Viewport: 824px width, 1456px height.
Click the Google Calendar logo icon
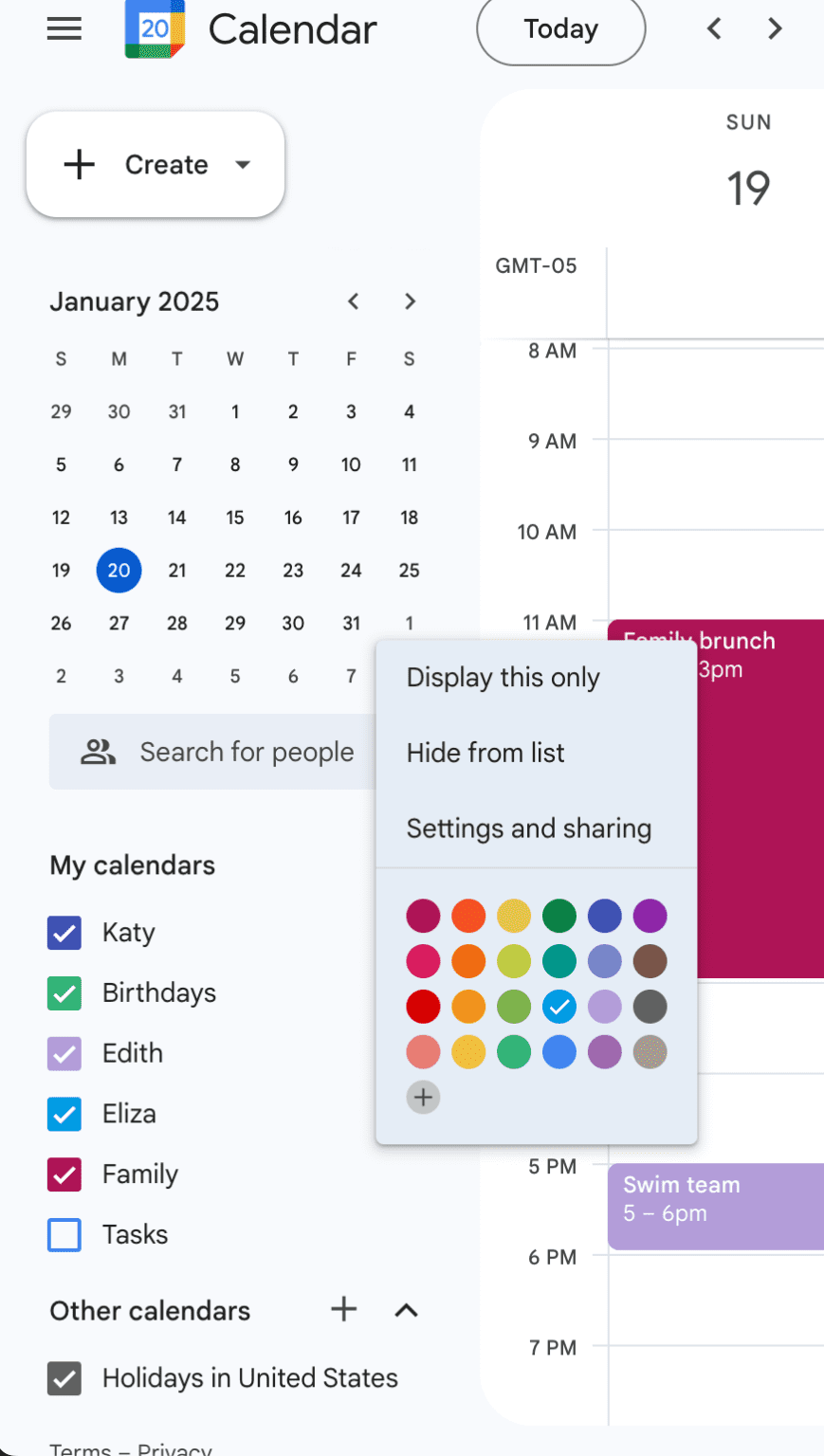155,28
